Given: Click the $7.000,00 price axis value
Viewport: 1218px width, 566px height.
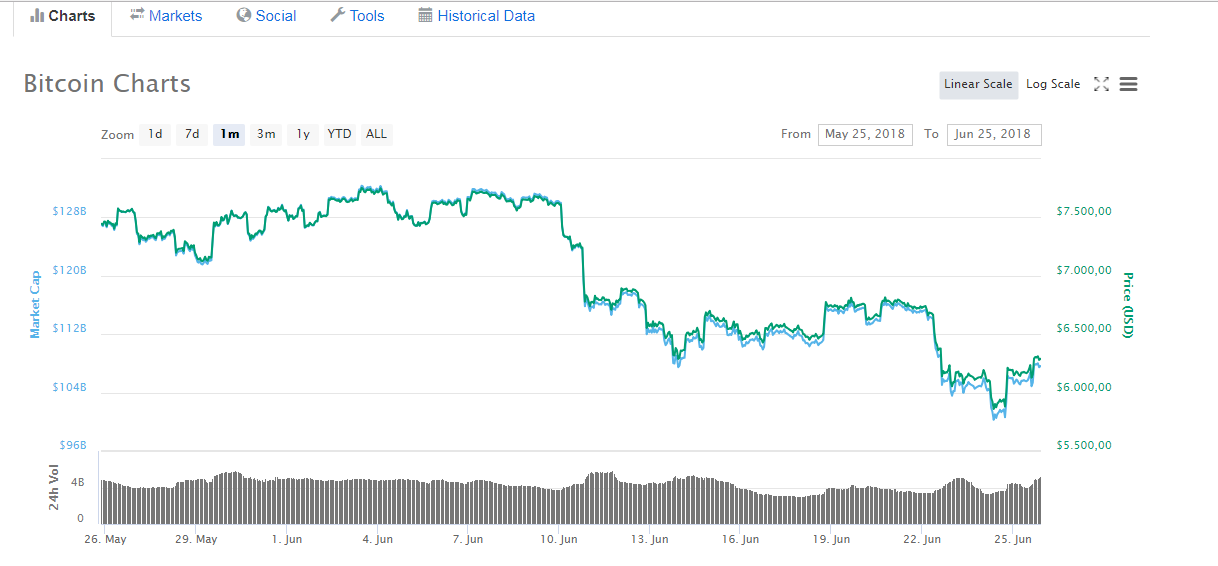Looking at the screenshot, I should [x=1084, y=270].
